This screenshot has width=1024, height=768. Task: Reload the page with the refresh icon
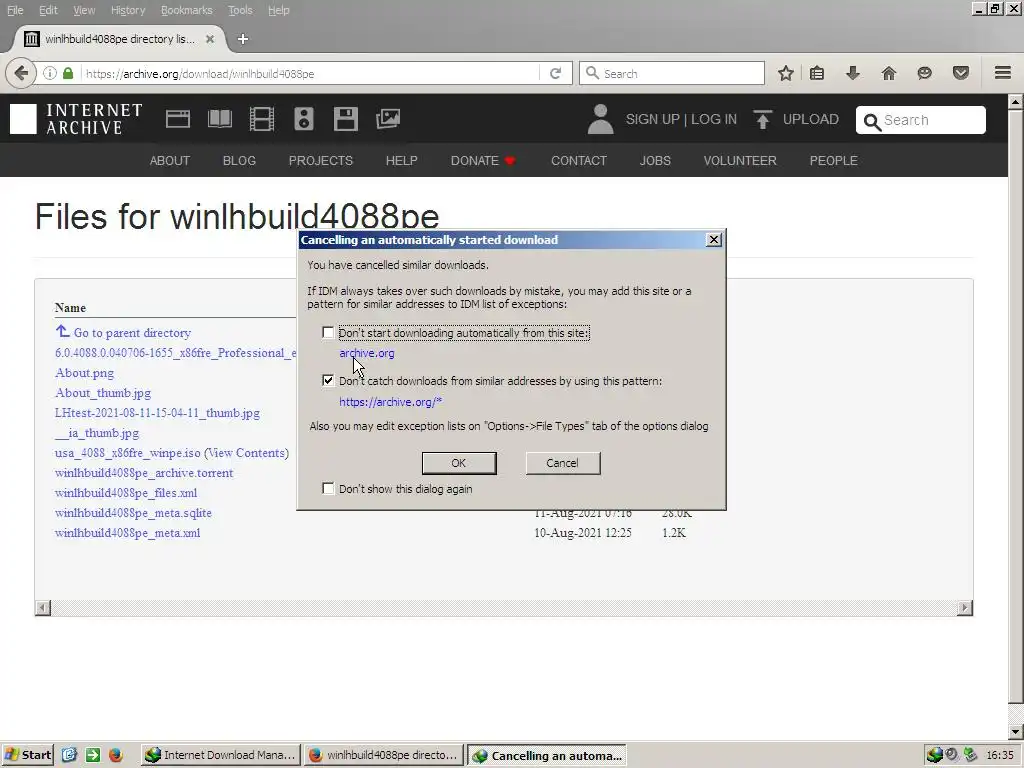(556, 73)
